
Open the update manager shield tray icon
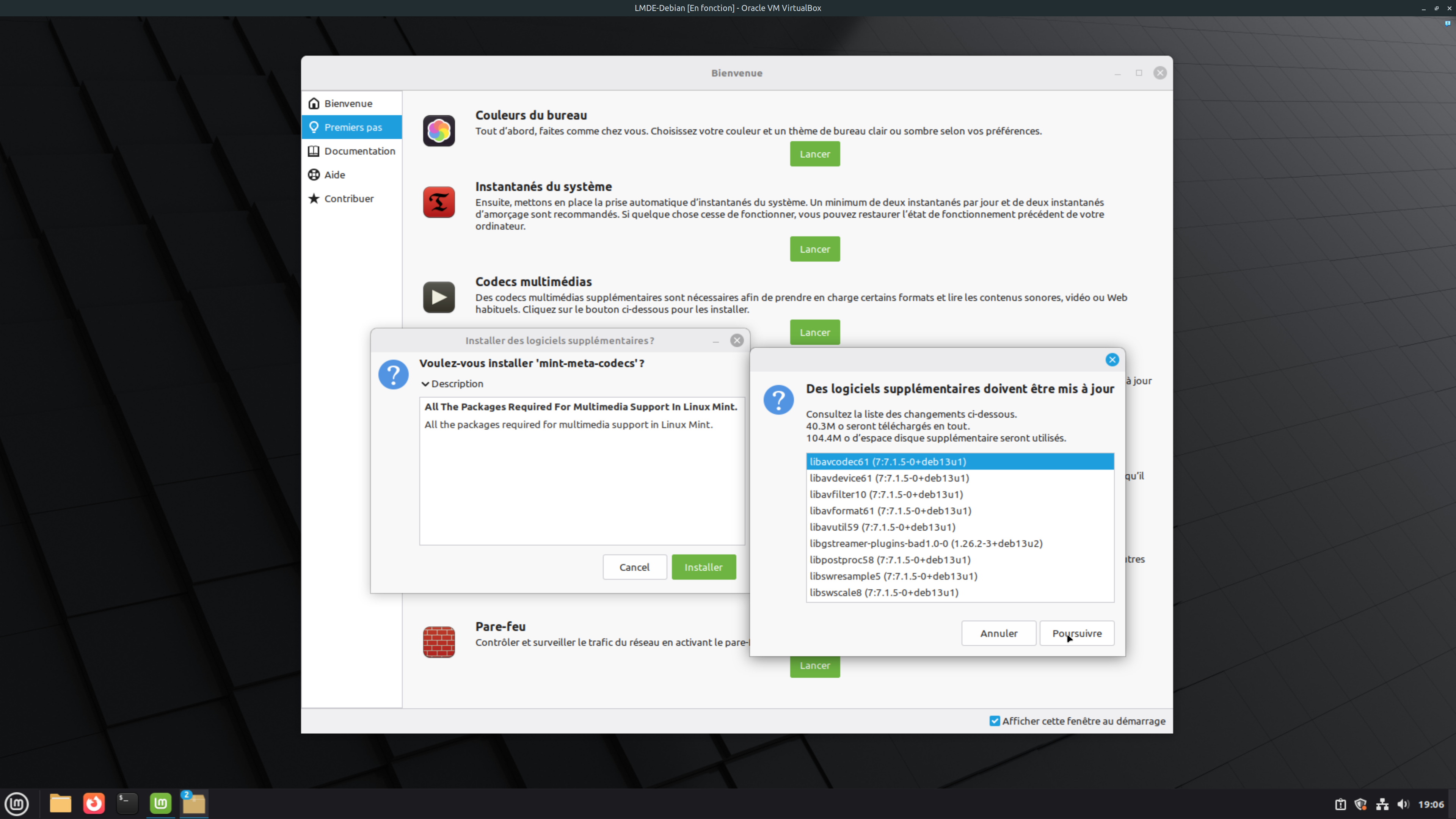coord(1361,804)
